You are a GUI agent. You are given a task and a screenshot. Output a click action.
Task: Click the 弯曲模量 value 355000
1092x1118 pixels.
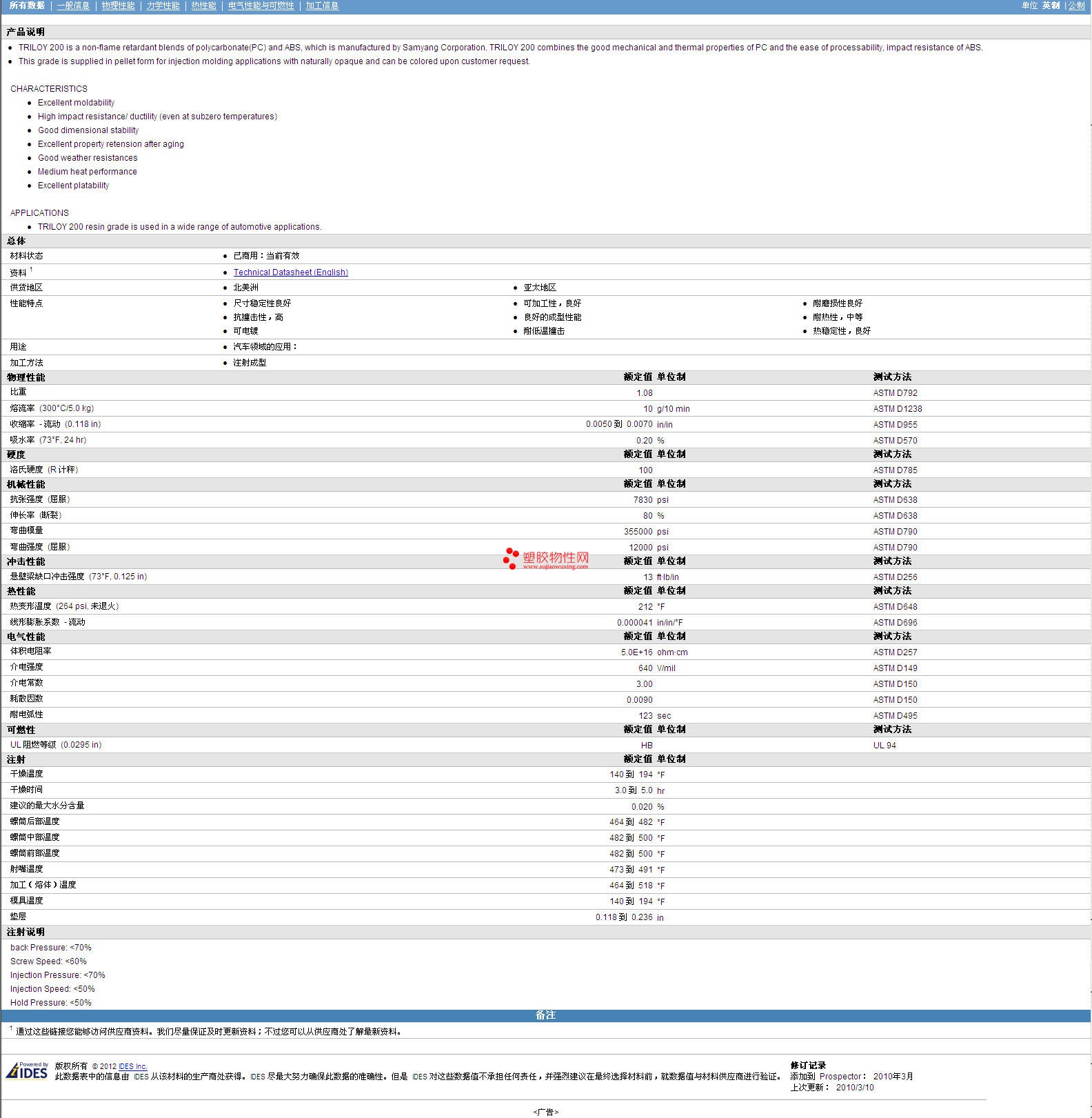point(638,532)
